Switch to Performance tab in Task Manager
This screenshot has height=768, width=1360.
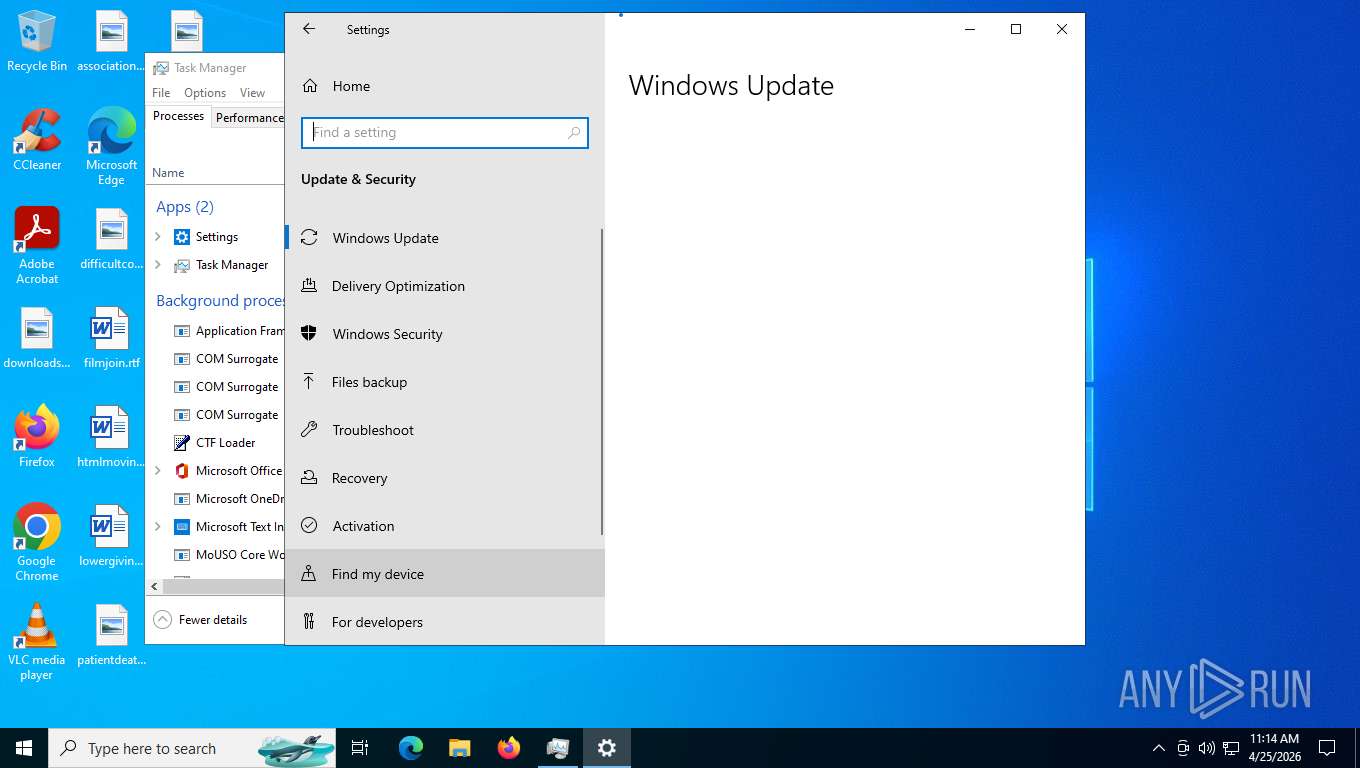click(249, 118)
